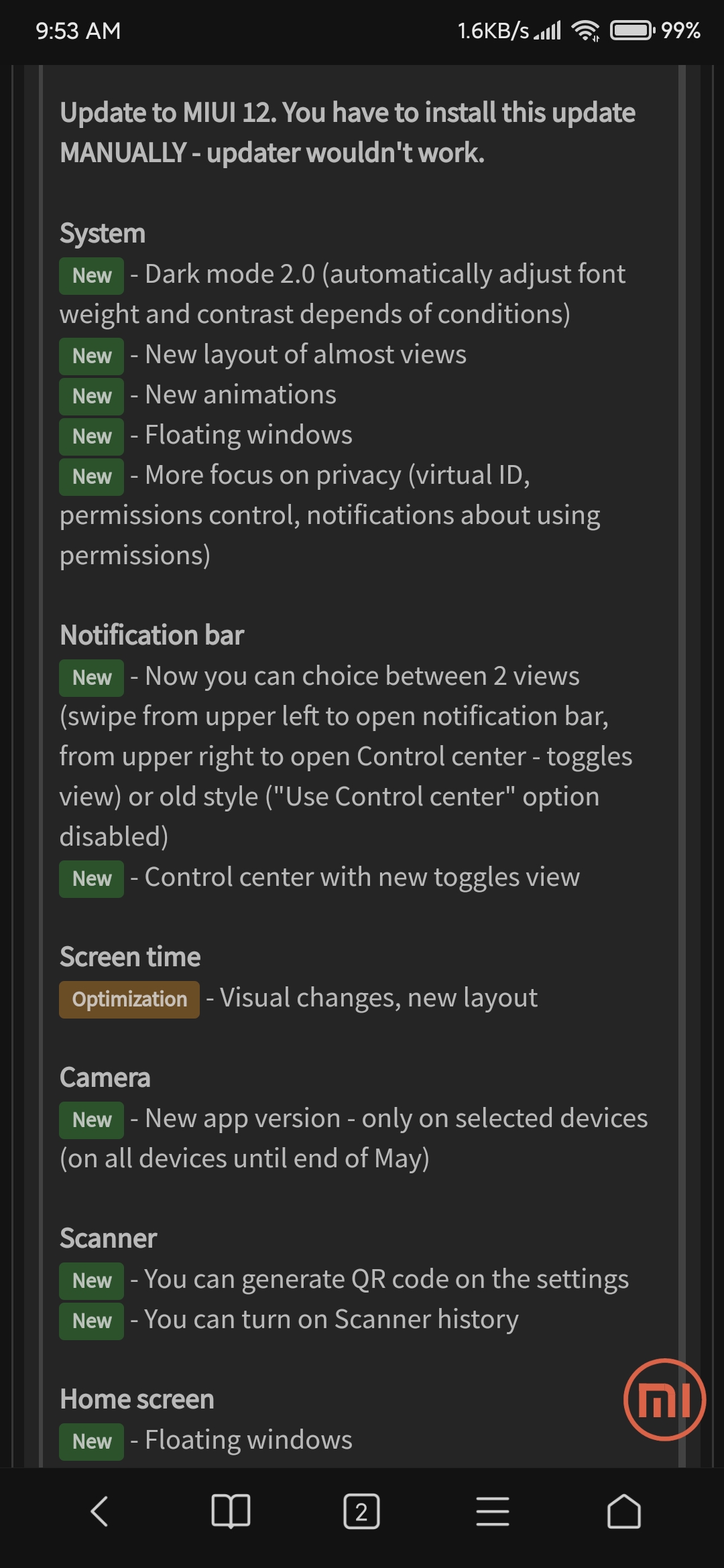Tap the browser back arrow
The width and height of the screenshot is (724, 1568).
point(99,1512)
